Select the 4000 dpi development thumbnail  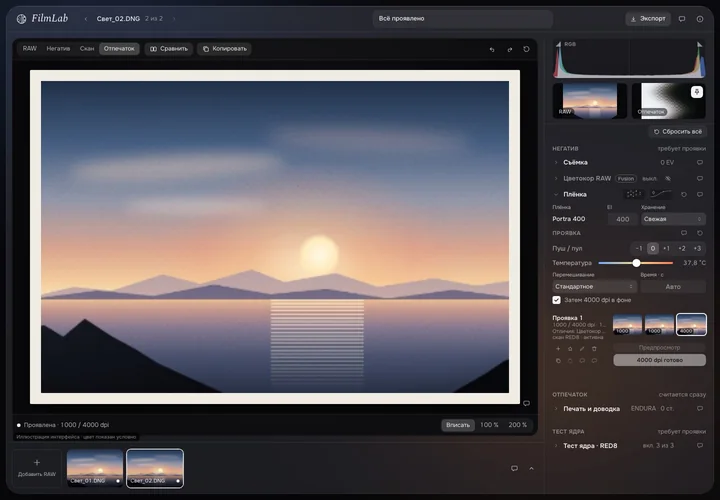coord(691,324)
